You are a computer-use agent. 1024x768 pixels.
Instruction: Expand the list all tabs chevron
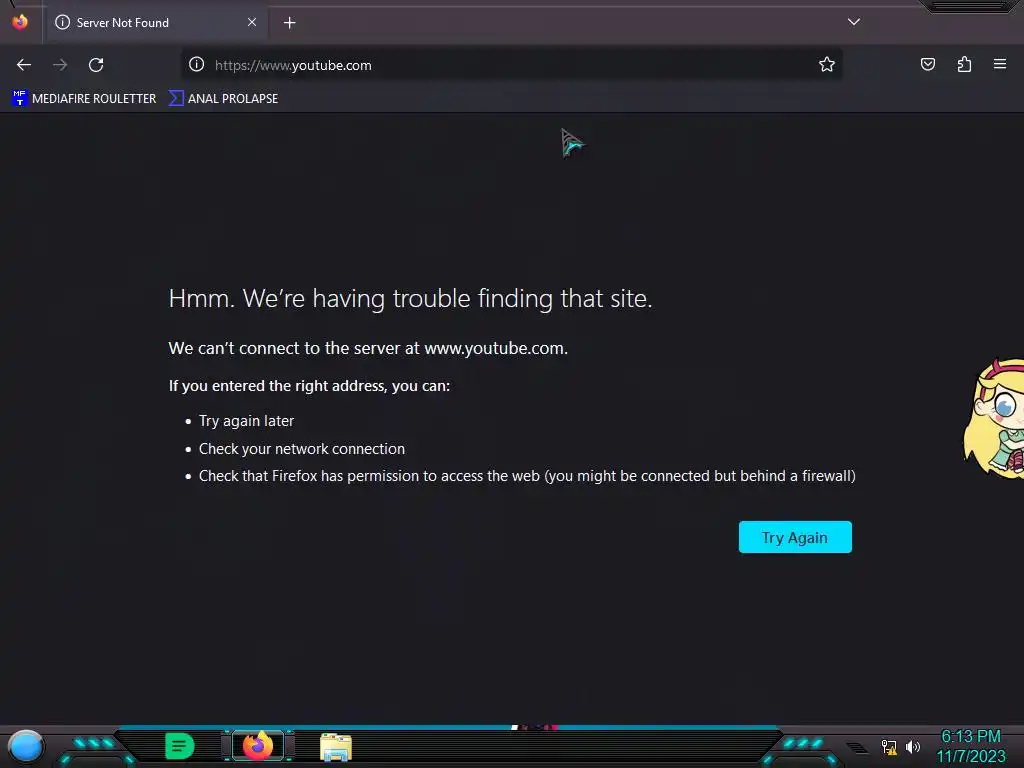[x=854, y=22]
